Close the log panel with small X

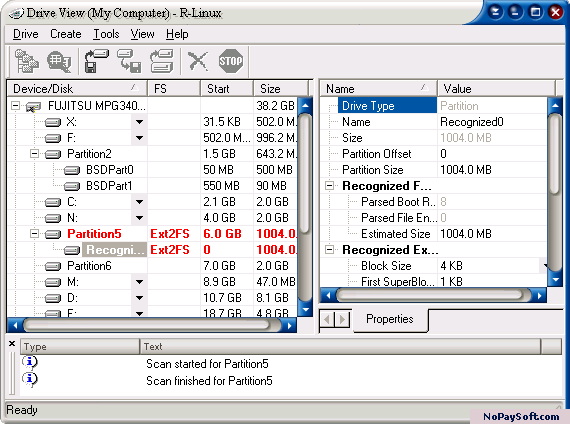12,343
